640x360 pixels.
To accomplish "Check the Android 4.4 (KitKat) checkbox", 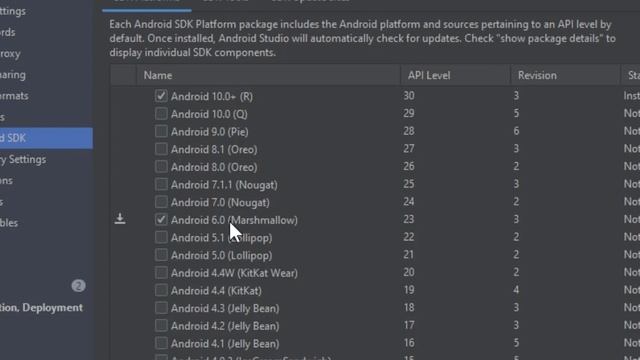I will [161, 290].
